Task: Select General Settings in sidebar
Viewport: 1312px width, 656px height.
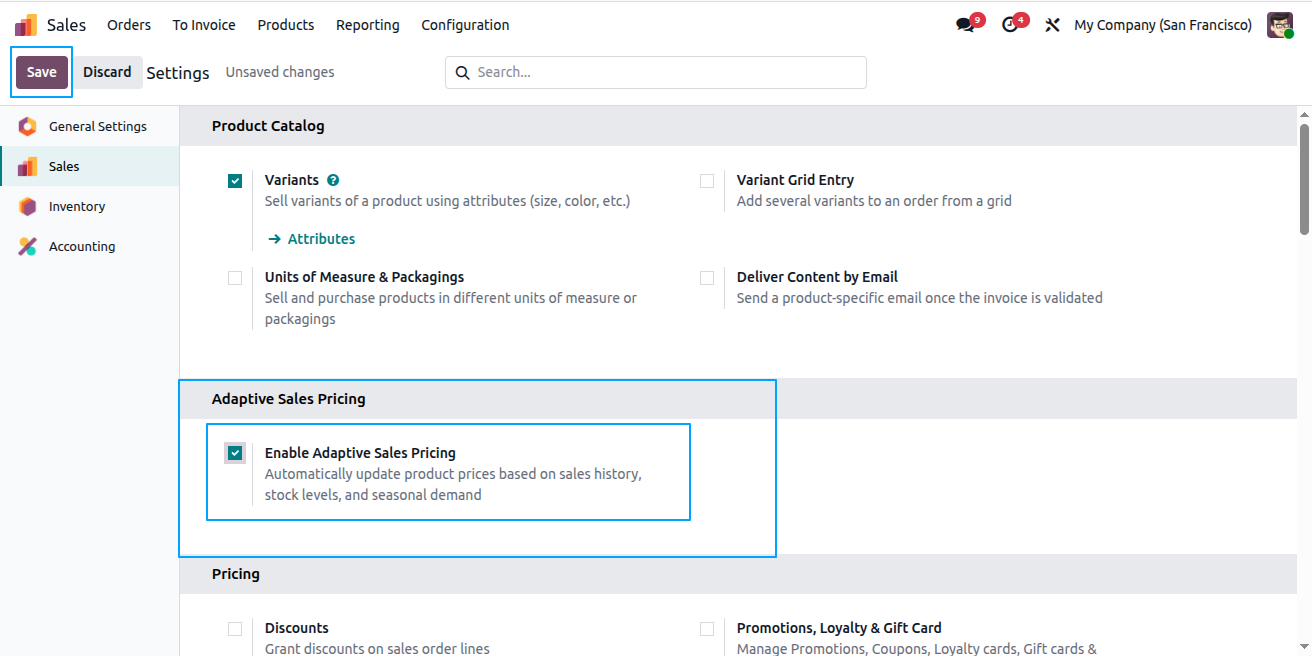Action: [x=89, y=126]
